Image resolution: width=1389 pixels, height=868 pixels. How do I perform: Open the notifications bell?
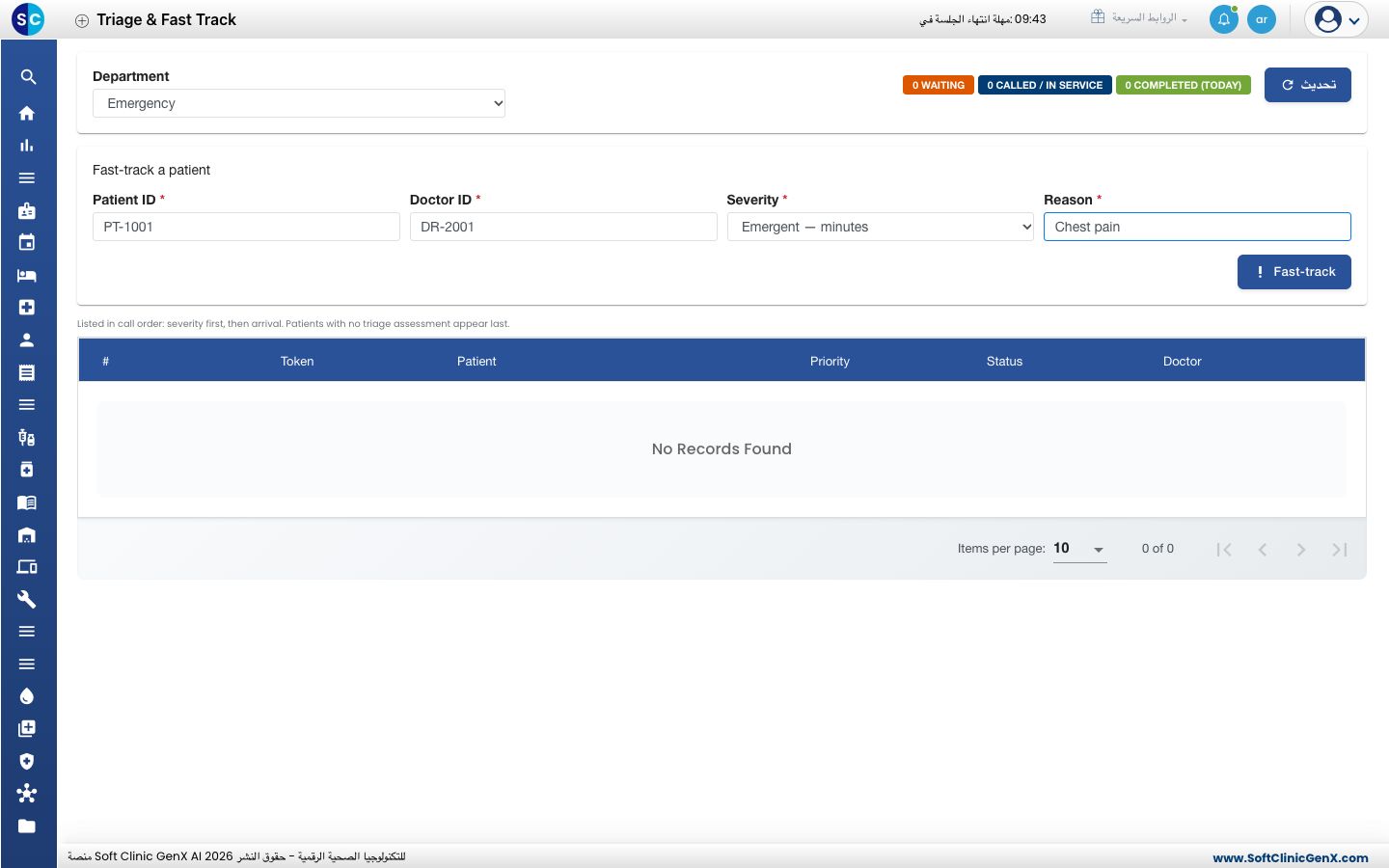tap(1224, 19)
